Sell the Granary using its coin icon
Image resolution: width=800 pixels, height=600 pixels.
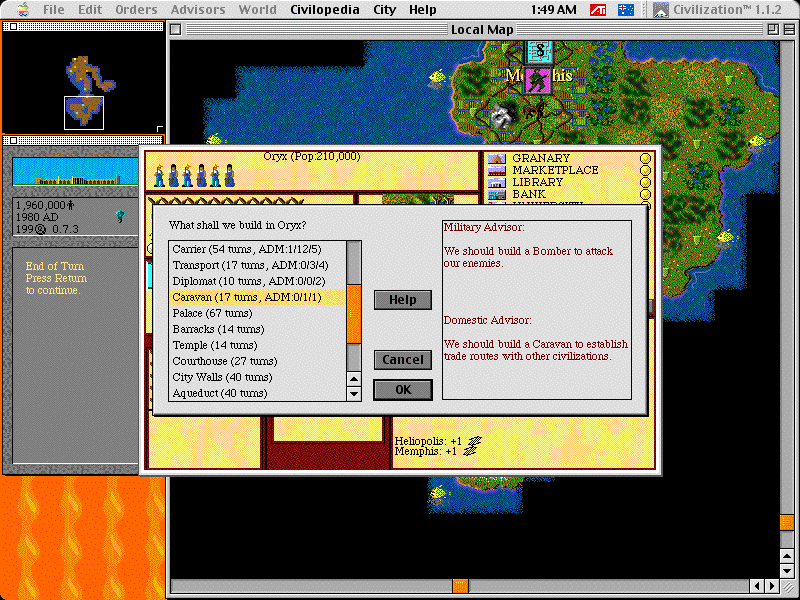point(645,158)
